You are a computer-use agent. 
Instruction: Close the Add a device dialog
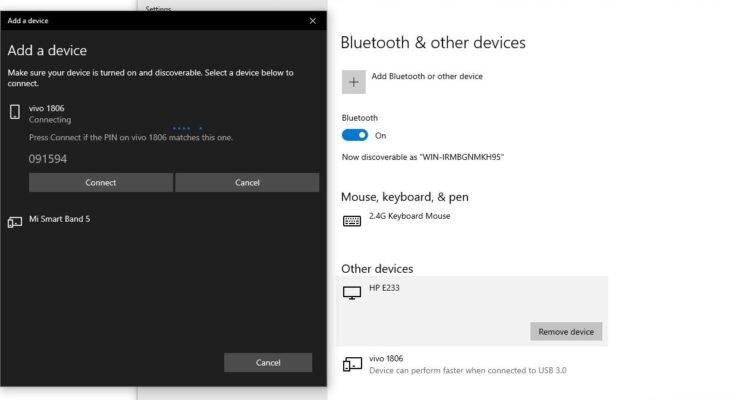[313, 21]
